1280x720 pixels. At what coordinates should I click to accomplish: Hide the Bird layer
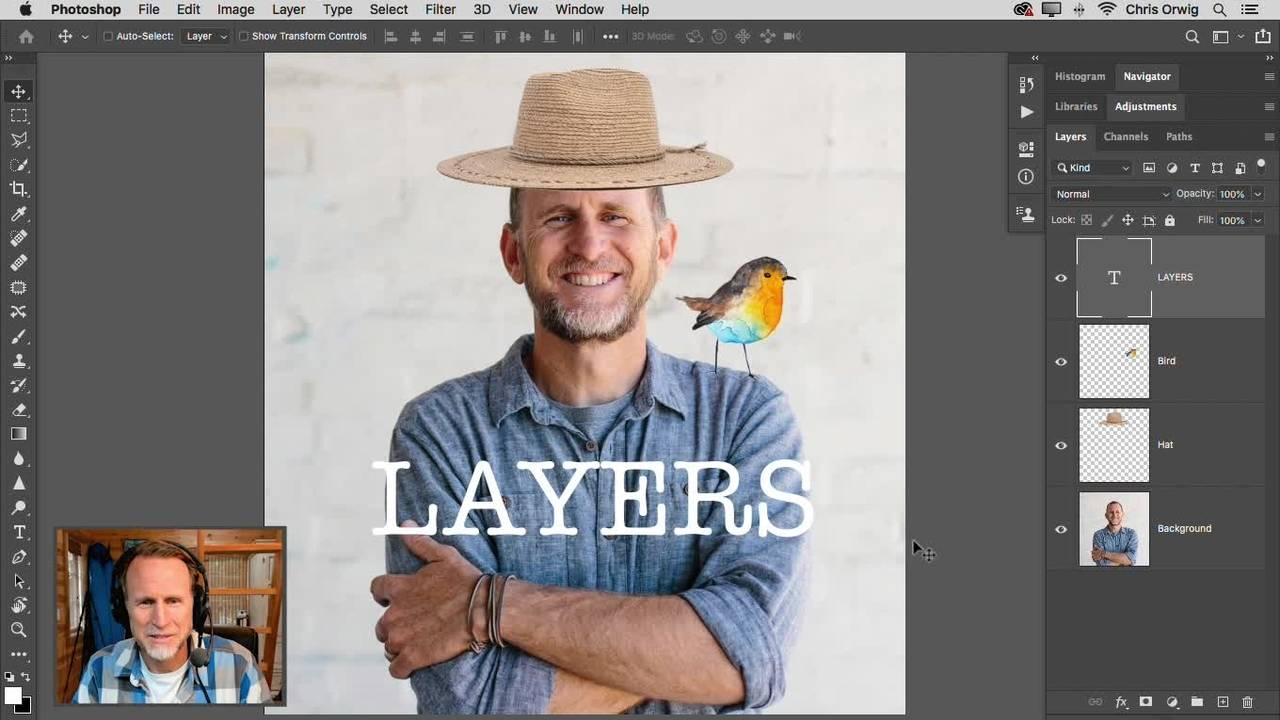1061,362
